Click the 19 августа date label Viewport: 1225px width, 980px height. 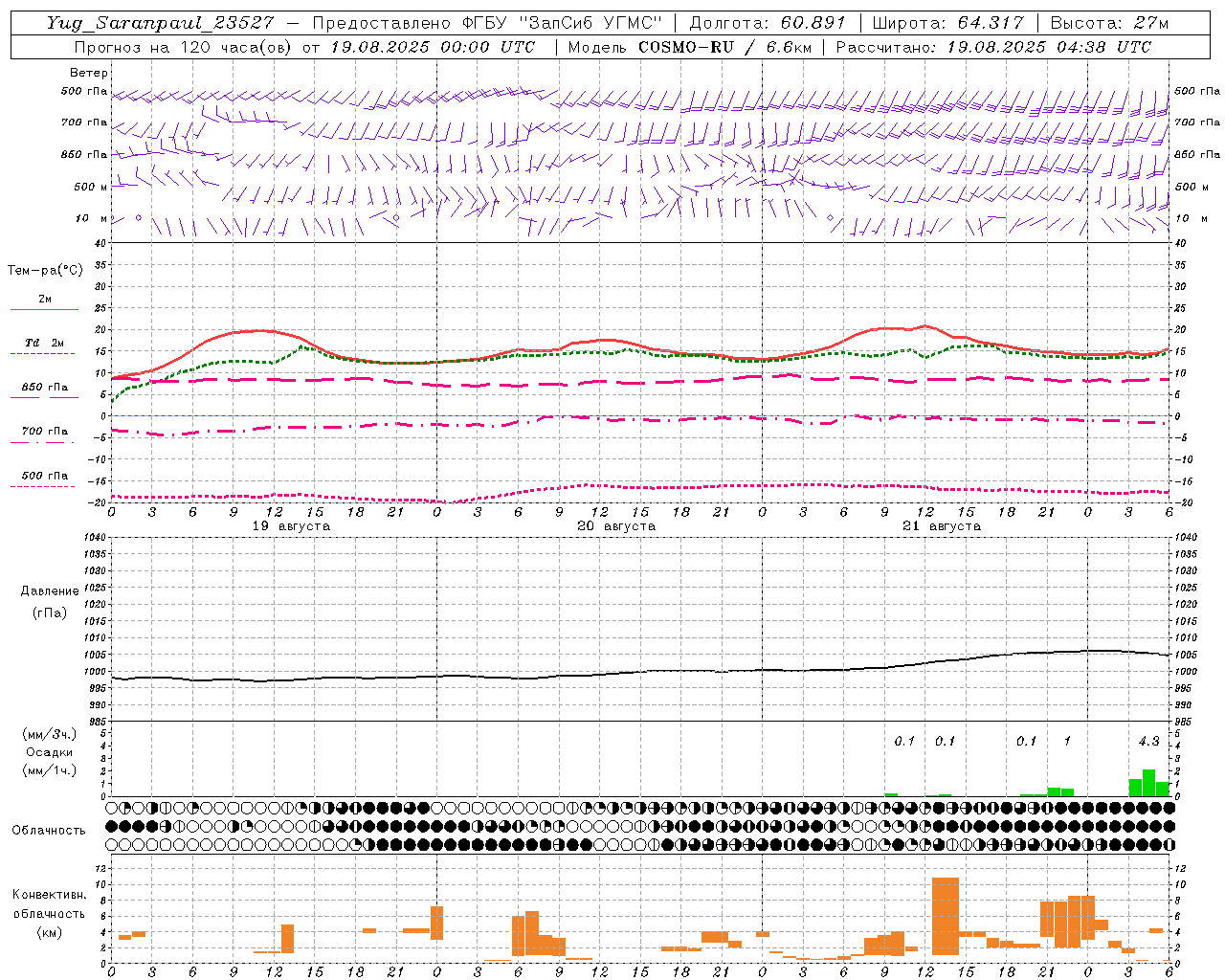[x=291, y=526]
